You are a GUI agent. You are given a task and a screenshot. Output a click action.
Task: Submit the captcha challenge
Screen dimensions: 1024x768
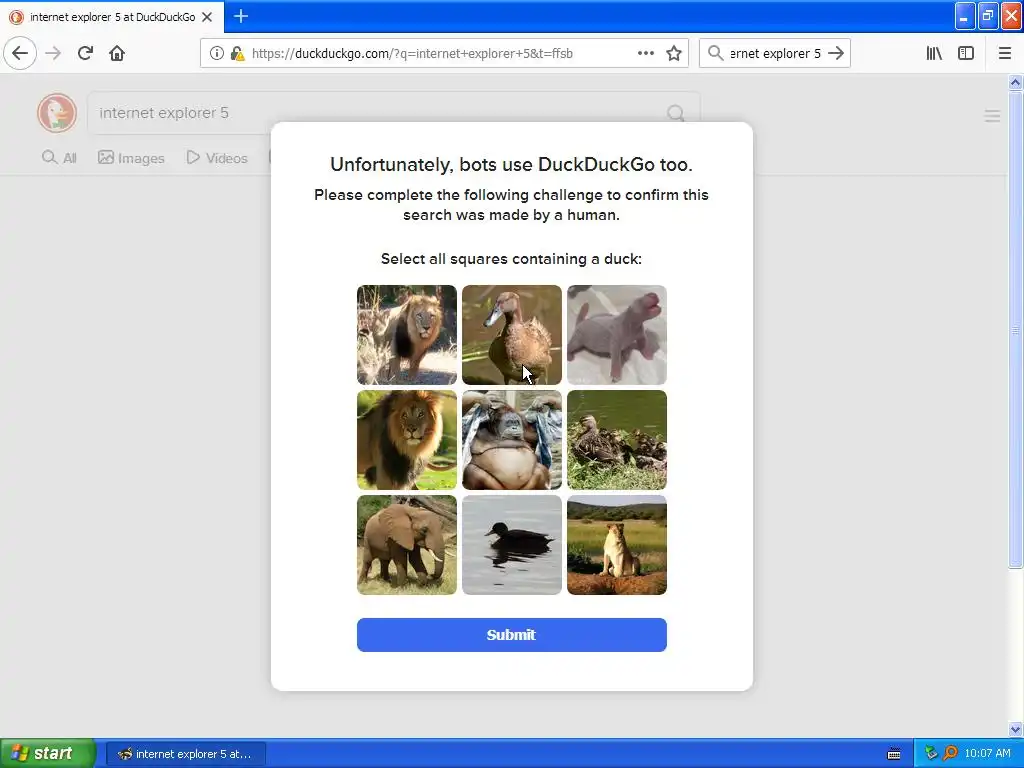point(512,635)
